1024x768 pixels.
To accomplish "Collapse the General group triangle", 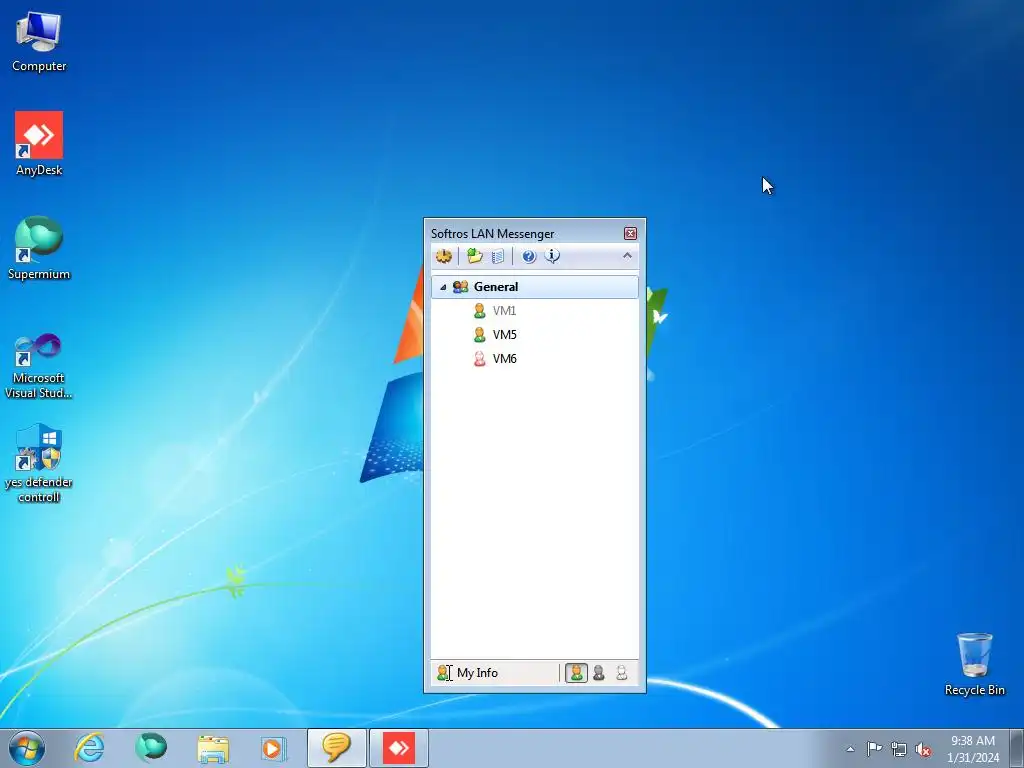I will click(x=443, y=287).
